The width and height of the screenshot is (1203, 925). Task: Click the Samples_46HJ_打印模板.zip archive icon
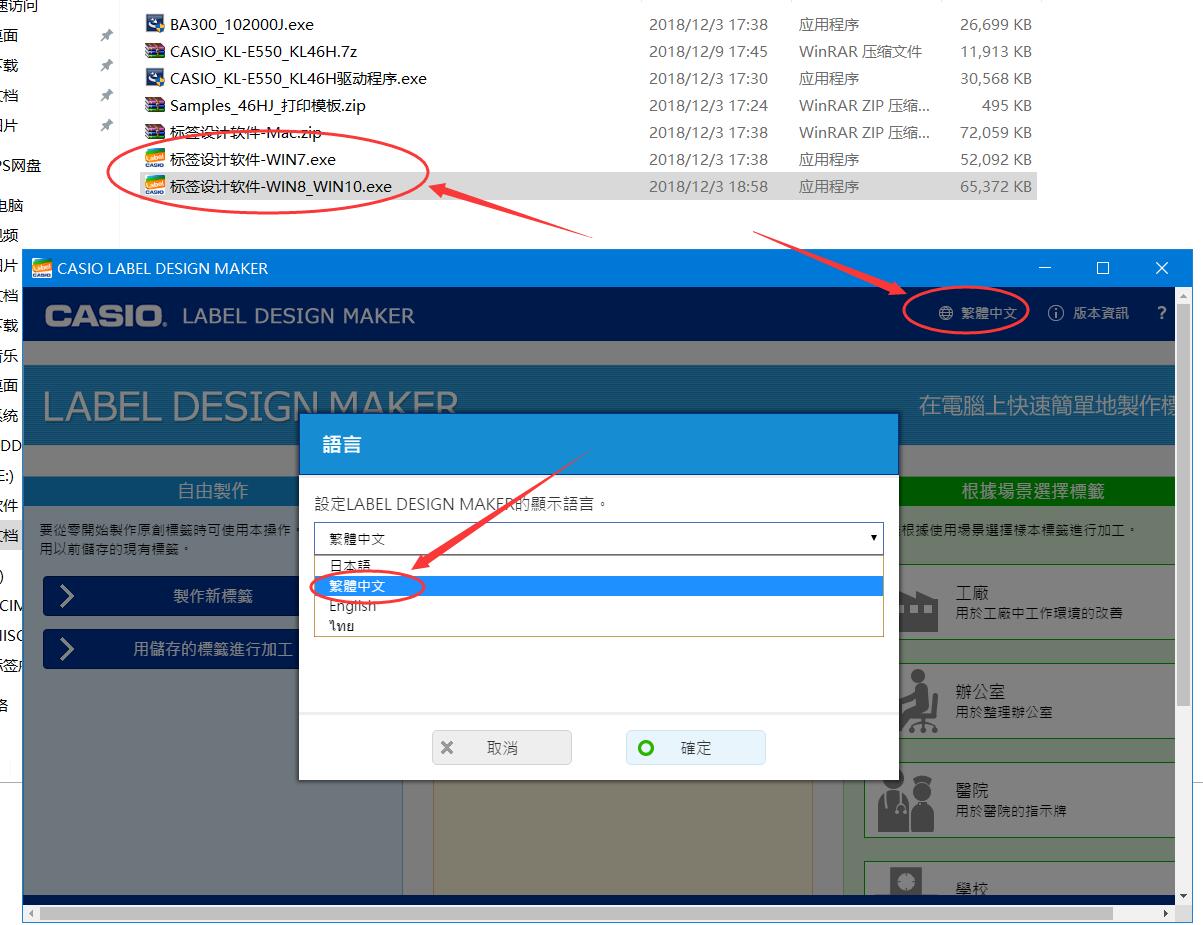point(155,105)
